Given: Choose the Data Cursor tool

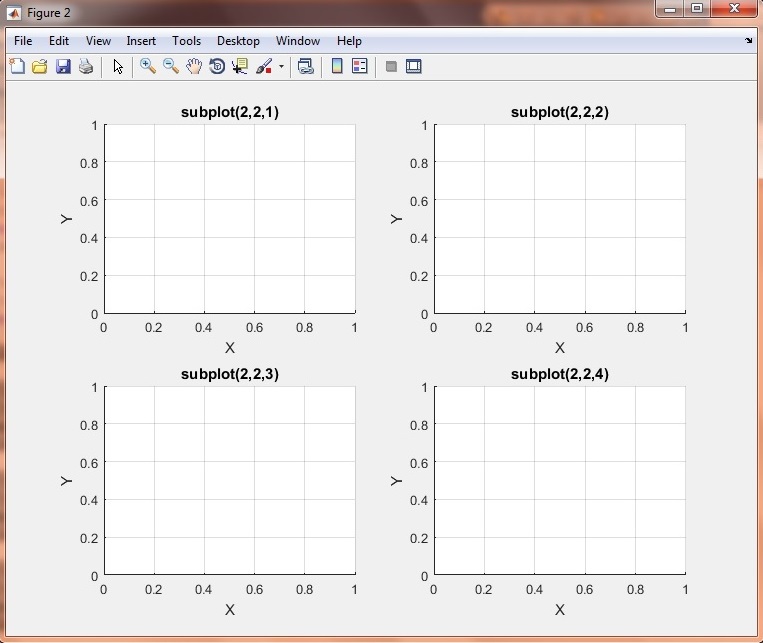Looking at the screenshot, I should click(x=240, y=66).
